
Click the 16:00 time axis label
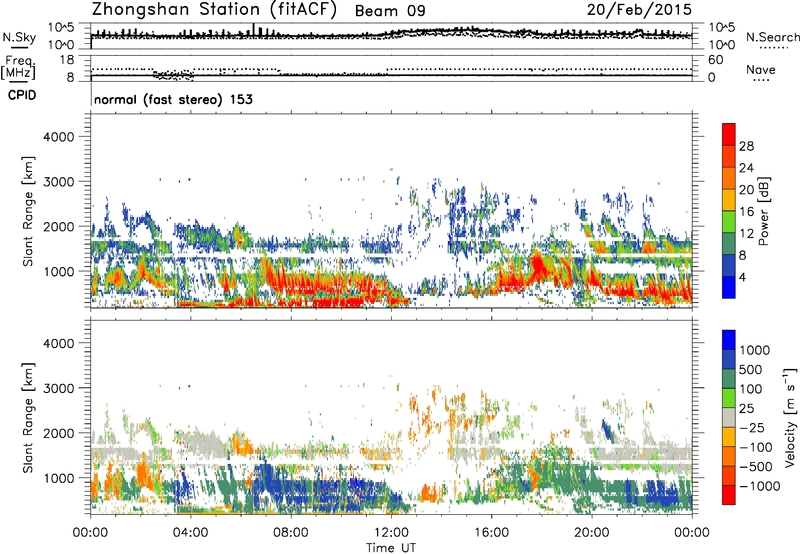[491, 533]
